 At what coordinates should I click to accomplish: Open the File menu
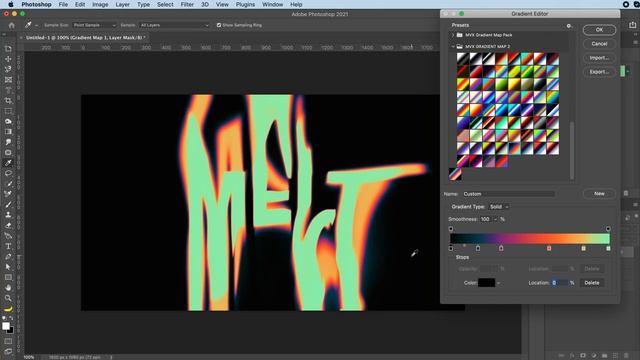click(63, 4)
